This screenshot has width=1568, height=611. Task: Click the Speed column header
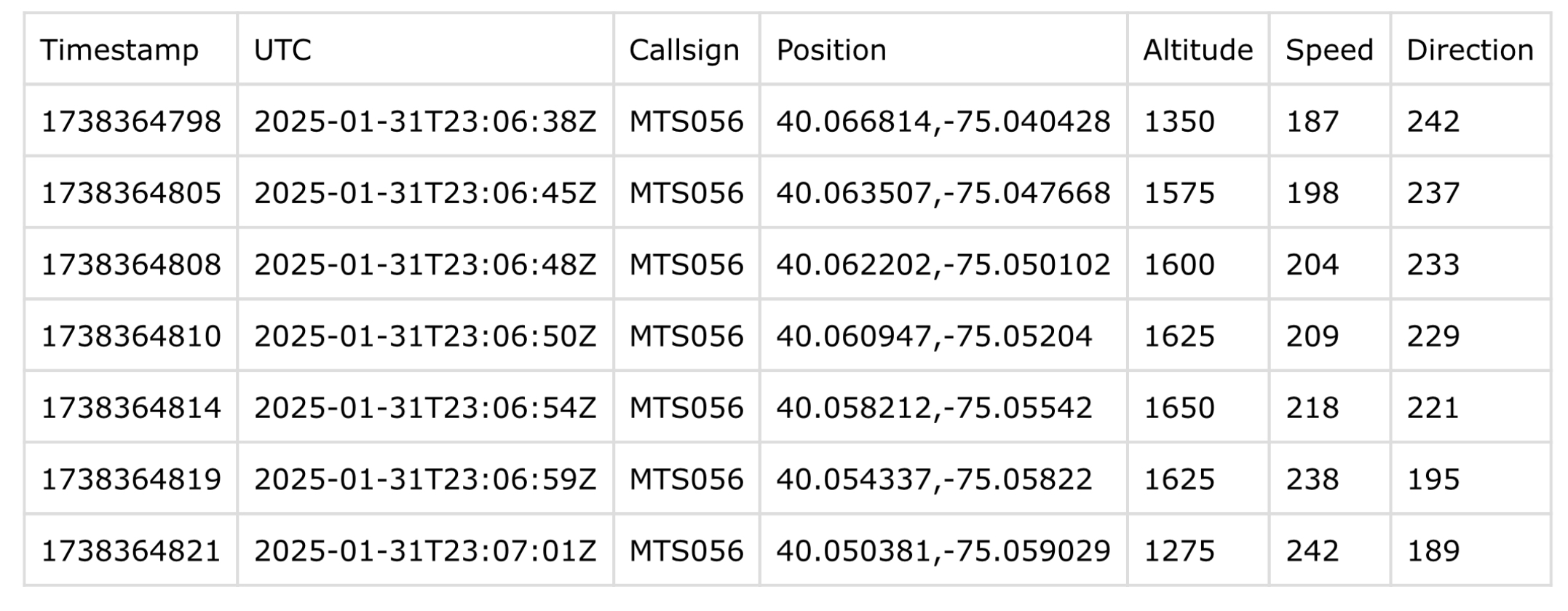(1329, 50)
